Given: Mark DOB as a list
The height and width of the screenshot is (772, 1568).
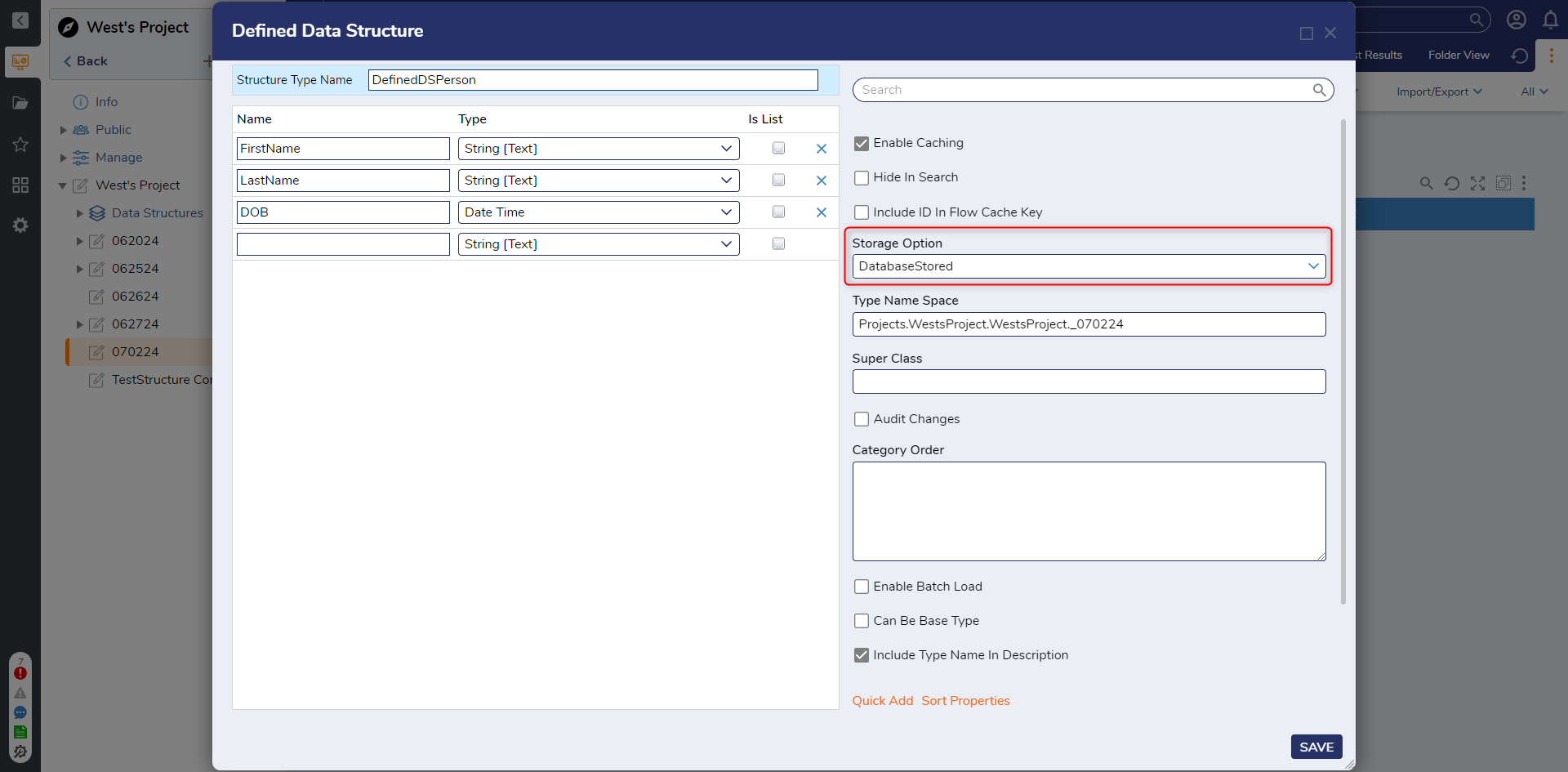Looking at the screenshot, I should tap(778, 212).
